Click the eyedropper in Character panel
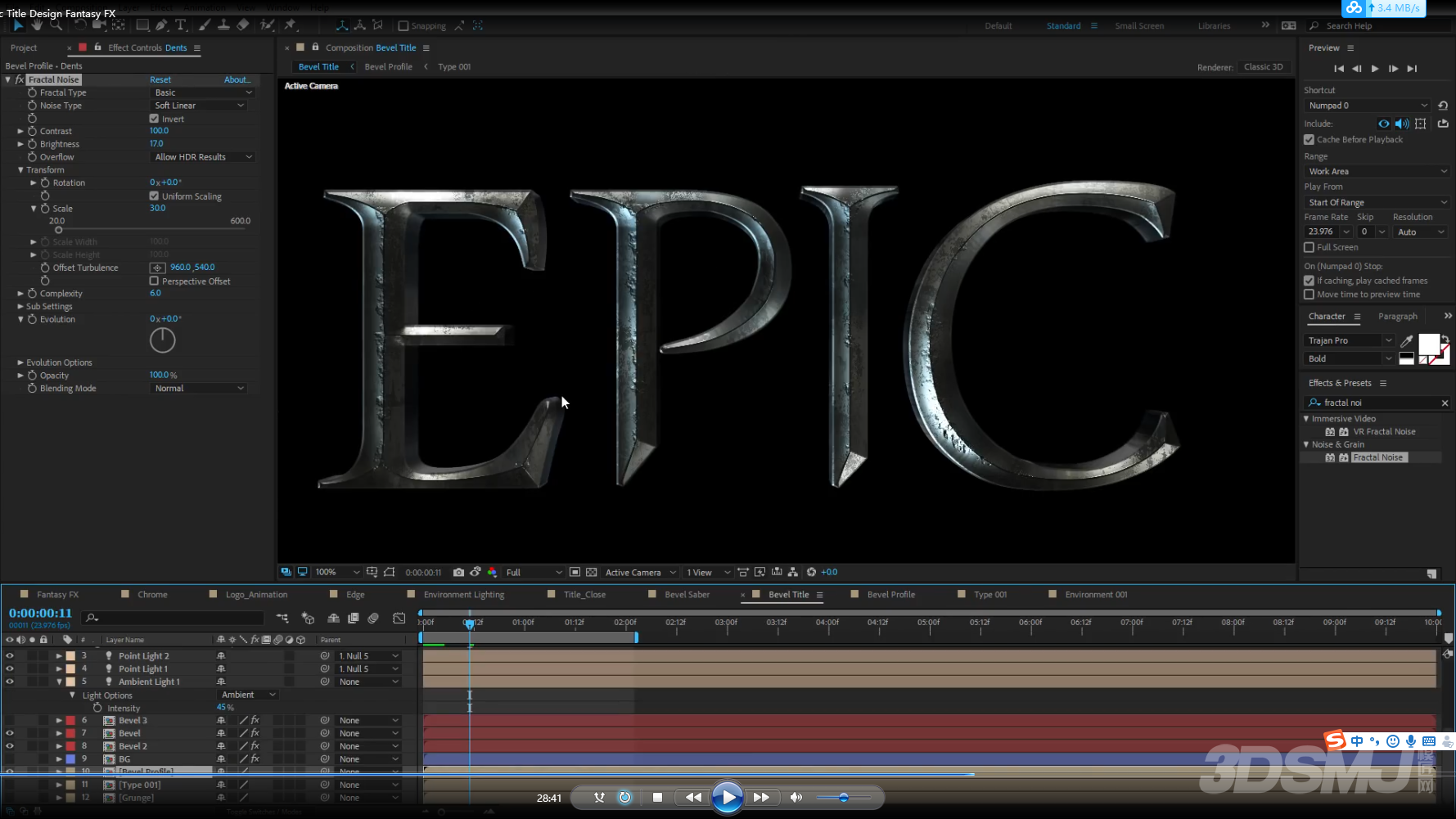The width and height of the screenshot is (1456, 819). (x=1407, y=340)
